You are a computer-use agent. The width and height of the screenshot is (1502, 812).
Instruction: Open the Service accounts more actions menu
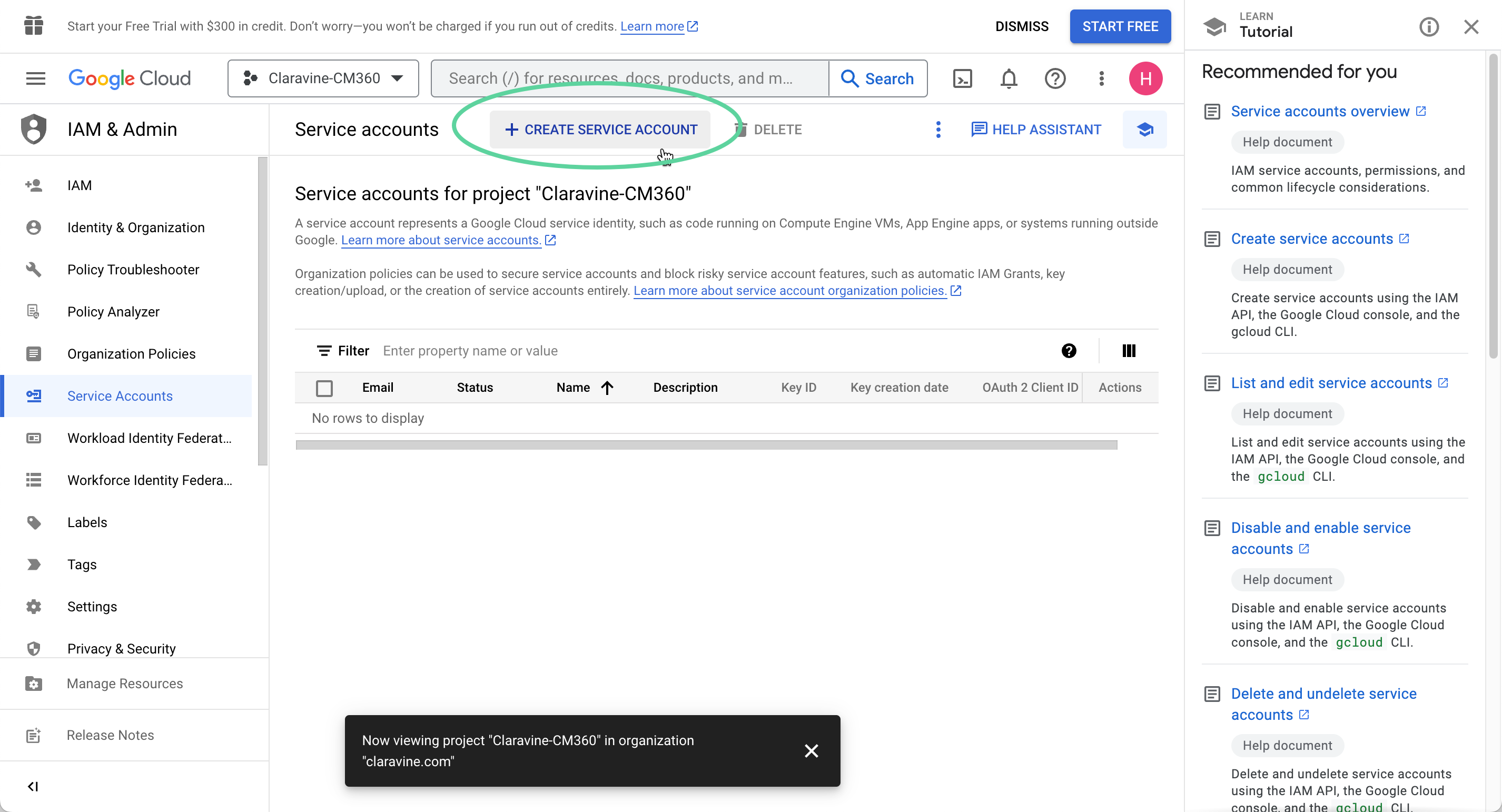(938, 130)
